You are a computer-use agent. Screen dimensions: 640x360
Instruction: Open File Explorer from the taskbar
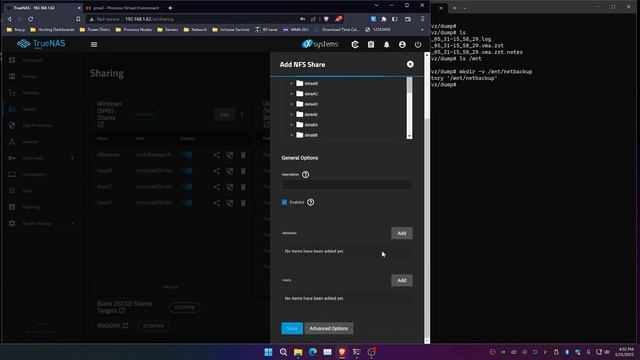298,352
